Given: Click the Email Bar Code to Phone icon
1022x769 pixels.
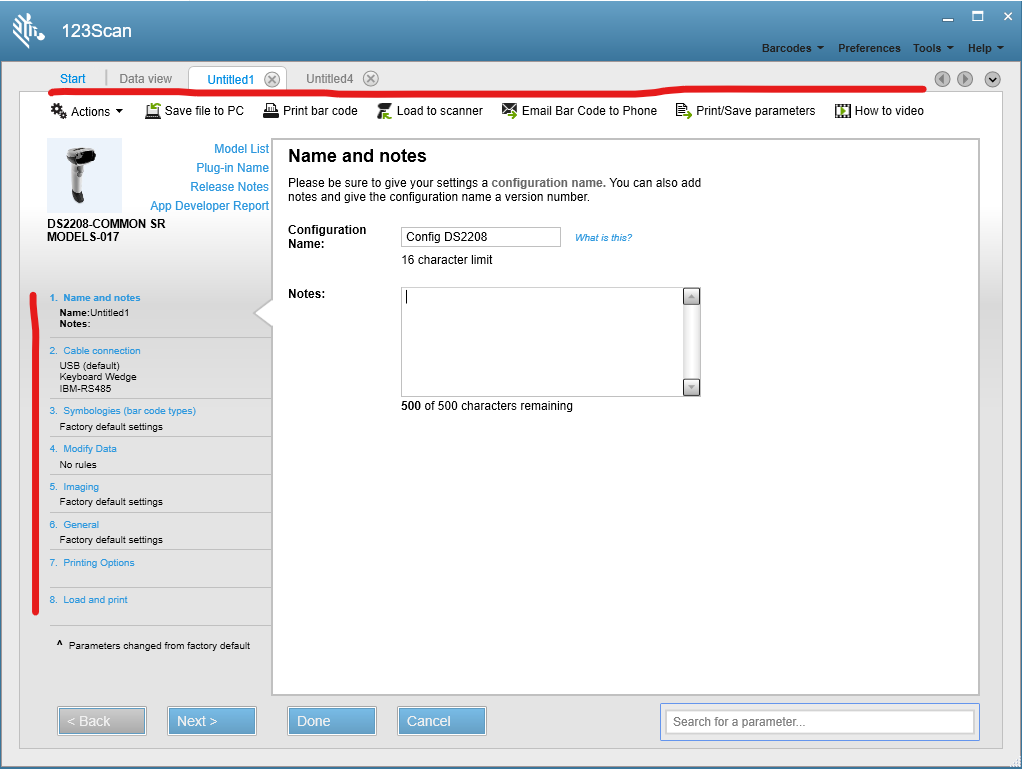Looking at the screenshot, I should pos(510,110).
